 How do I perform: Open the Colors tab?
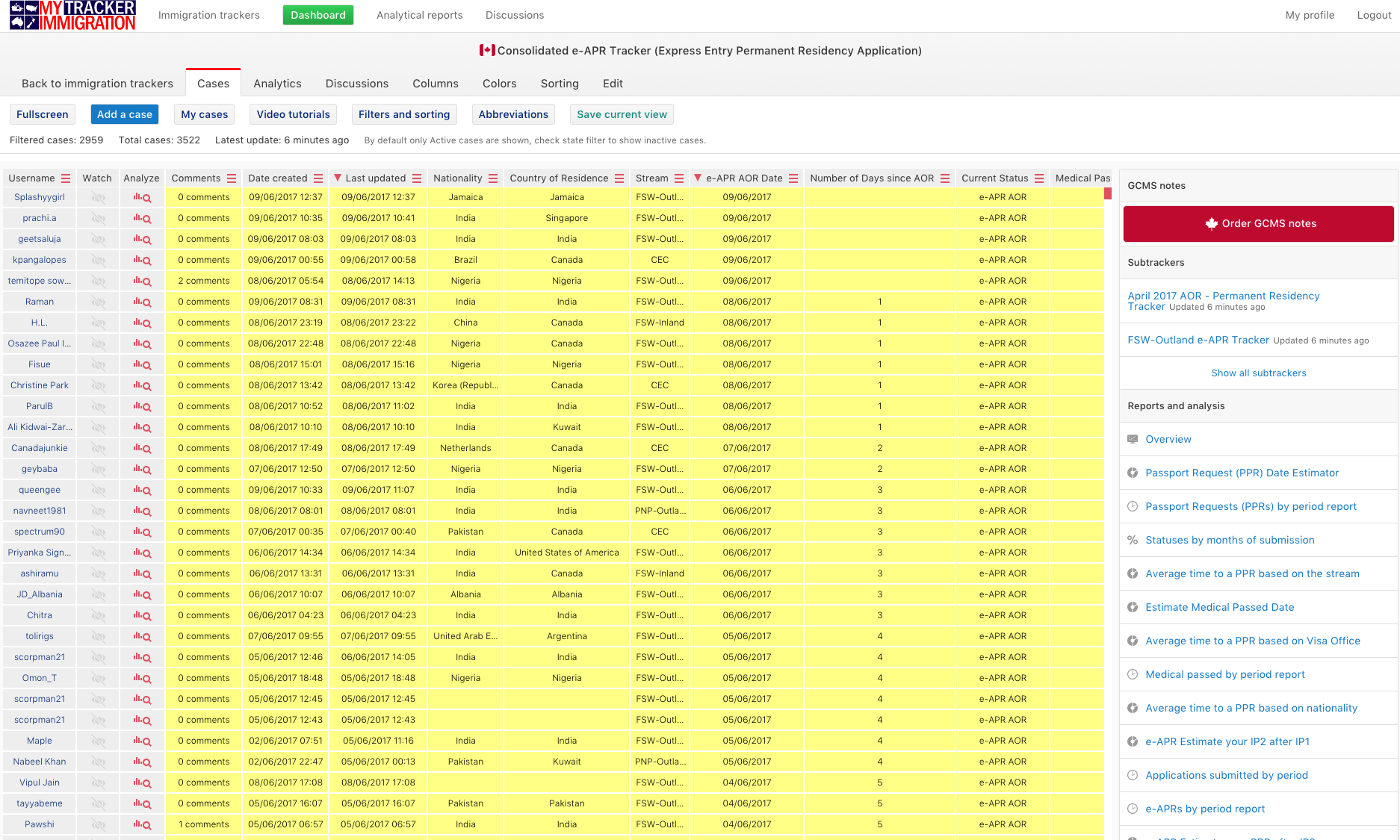pyautogui.click(x=499, y=84)
